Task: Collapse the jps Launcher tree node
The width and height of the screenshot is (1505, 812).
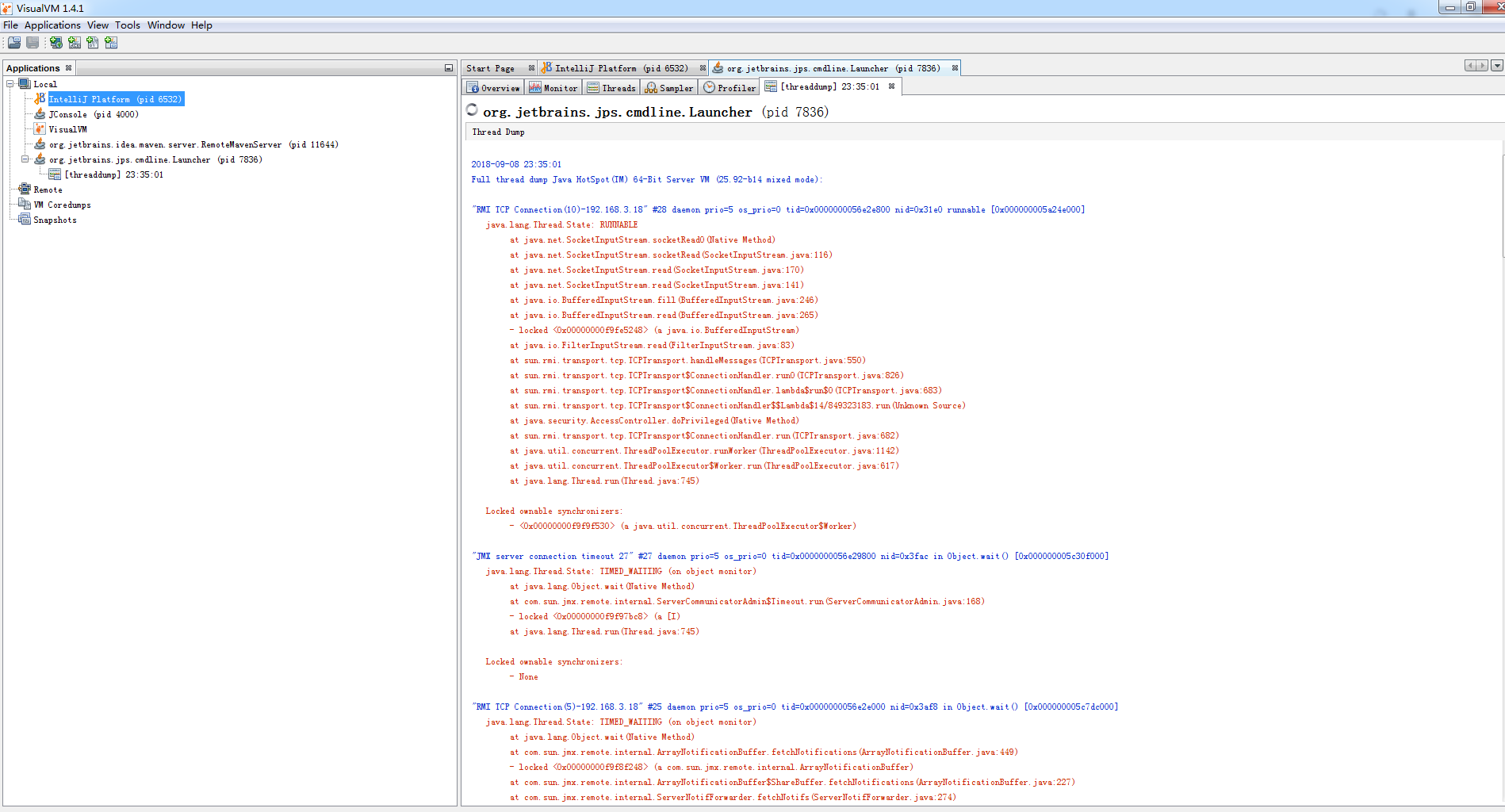Action: (25, 159)
